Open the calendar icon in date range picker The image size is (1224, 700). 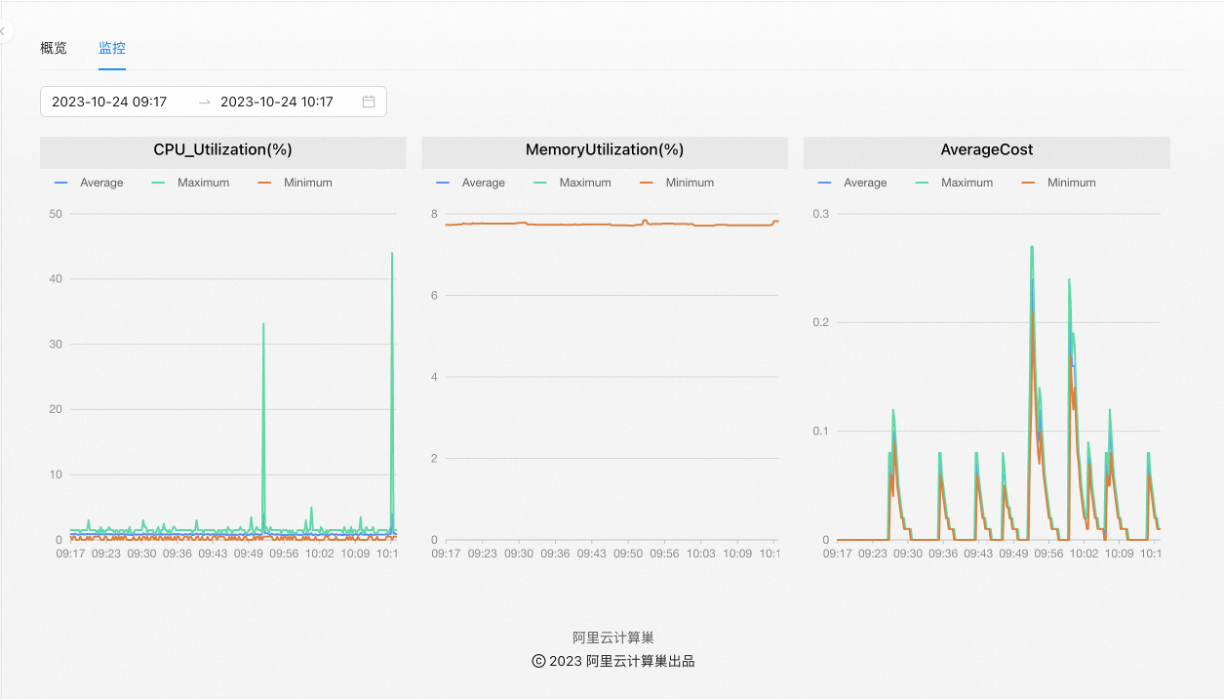pos(368,102)
